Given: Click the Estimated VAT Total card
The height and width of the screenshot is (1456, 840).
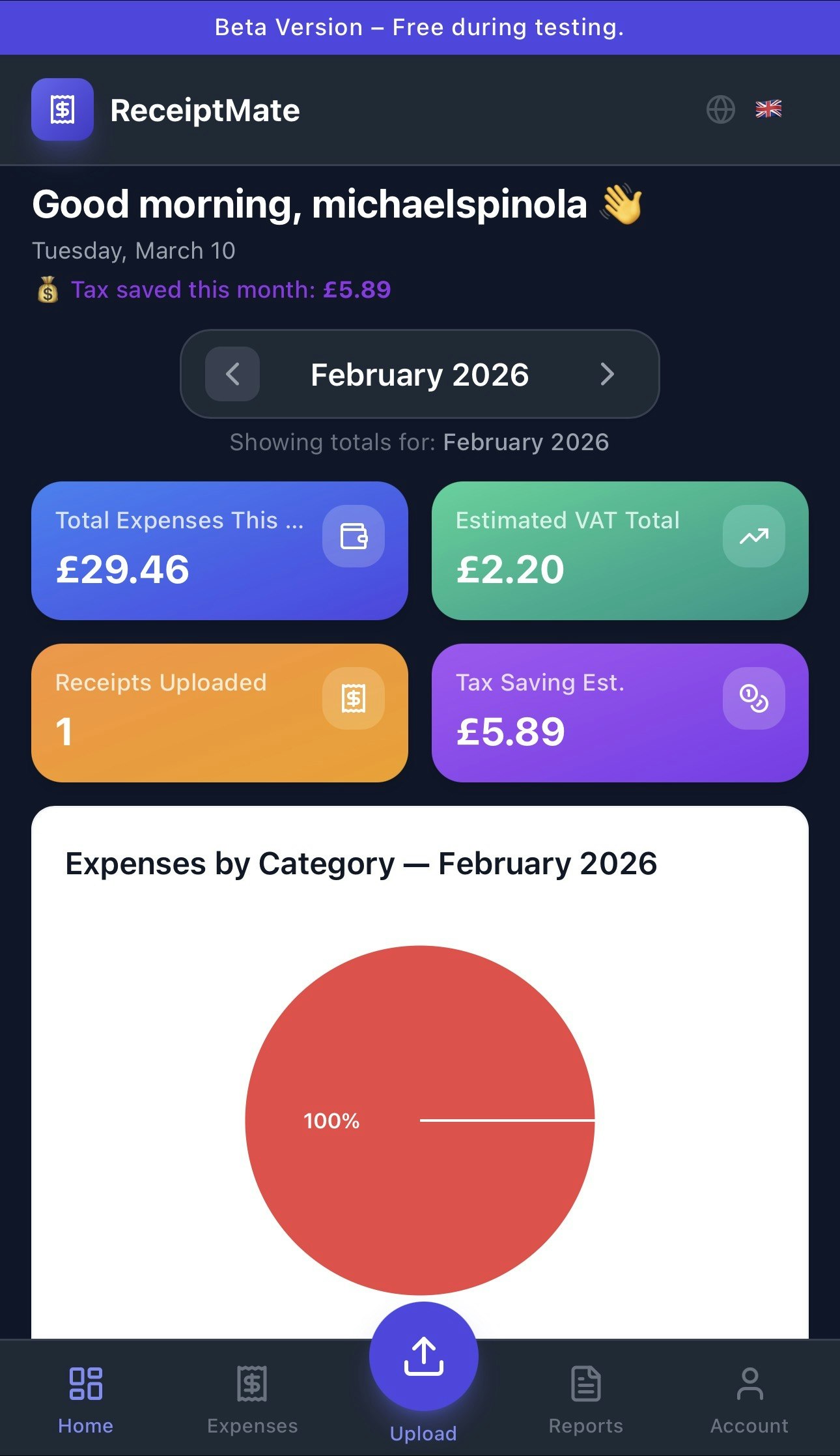Looking at the screenshot, I should pos(620,550).
